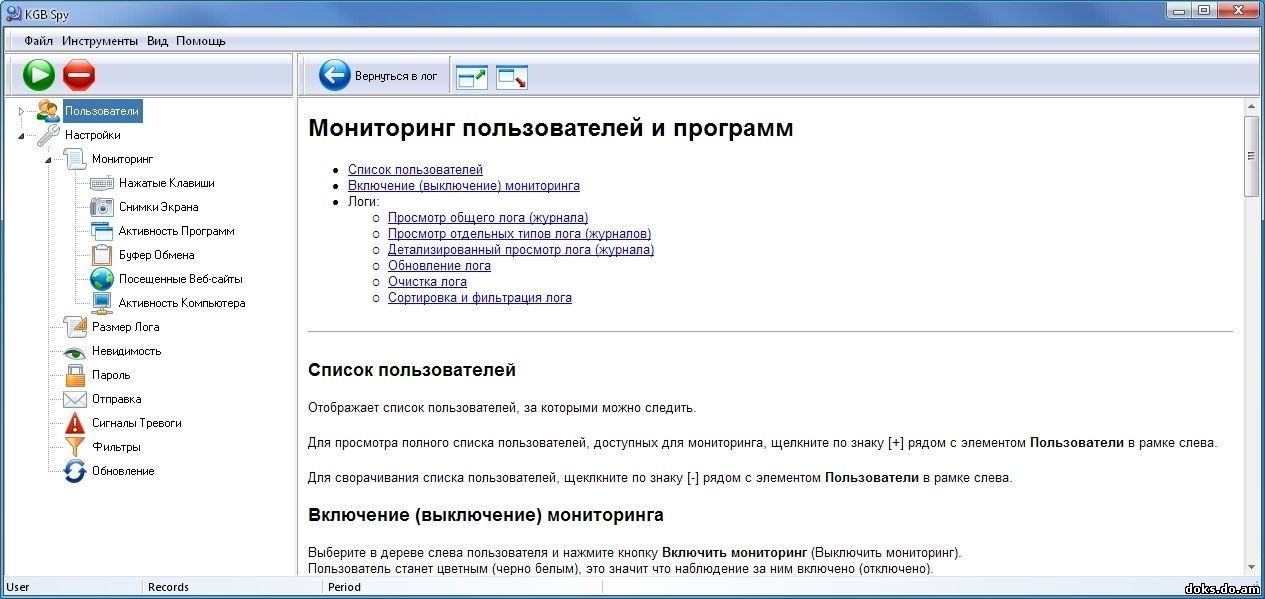Select Размер Лога label
Image resolution: width=1265 pixels, height=599 pixels.
click(x=126, y=327)
